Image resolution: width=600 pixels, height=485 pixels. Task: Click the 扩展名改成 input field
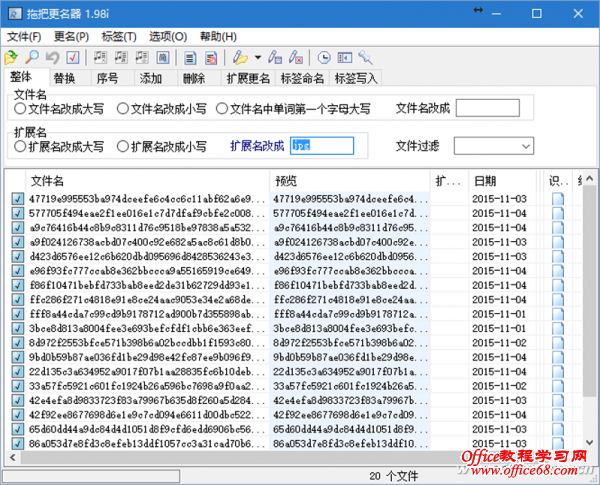pos(322,146)
